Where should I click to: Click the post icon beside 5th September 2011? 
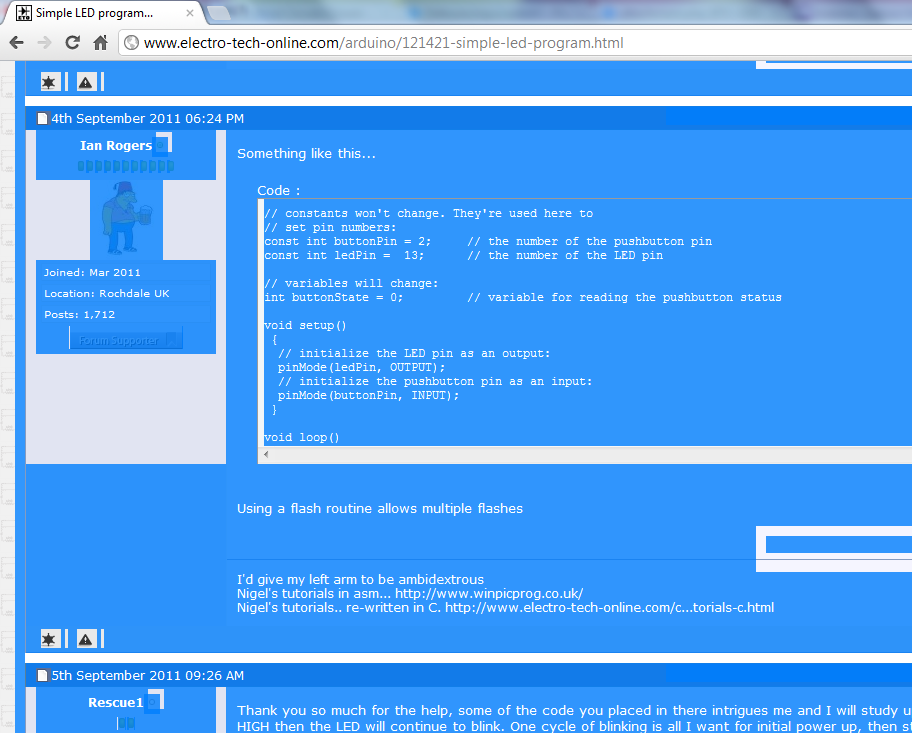[43, 676]
